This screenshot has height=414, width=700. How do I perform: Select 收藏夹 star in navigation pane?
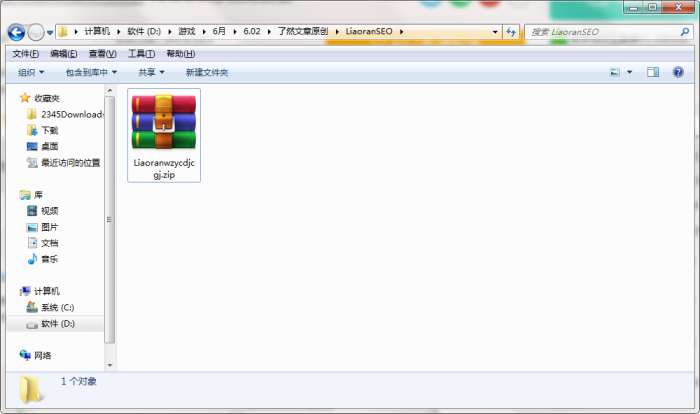coord(25,98)
